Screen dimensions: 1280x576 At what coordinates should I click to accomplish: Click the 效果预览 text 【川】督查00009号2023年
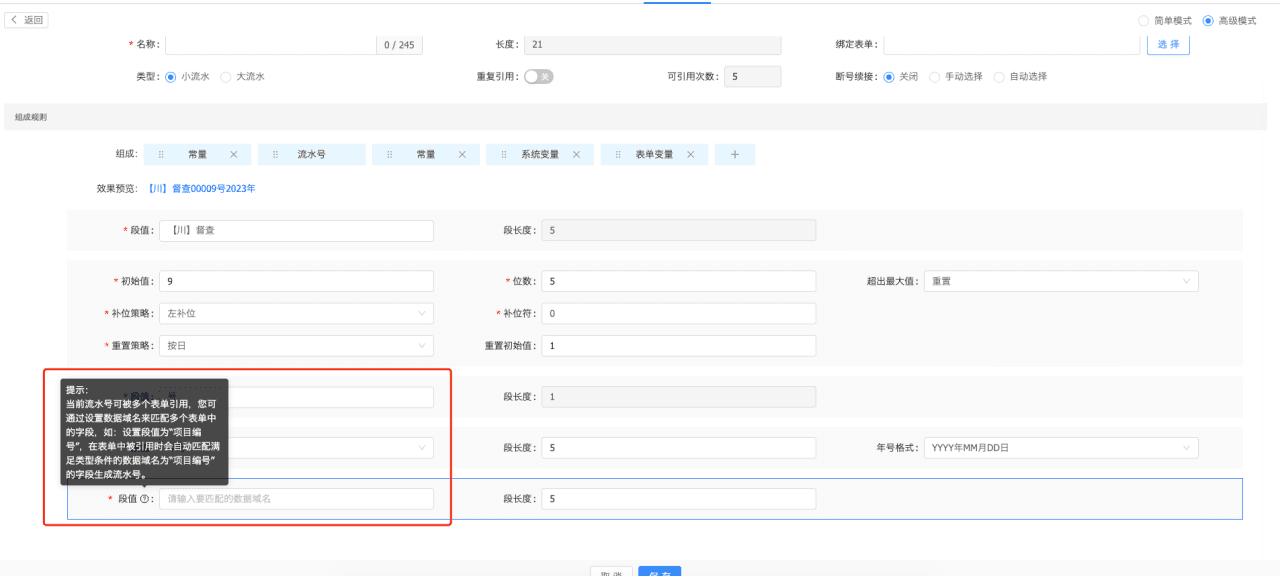[x=200, y=188]
